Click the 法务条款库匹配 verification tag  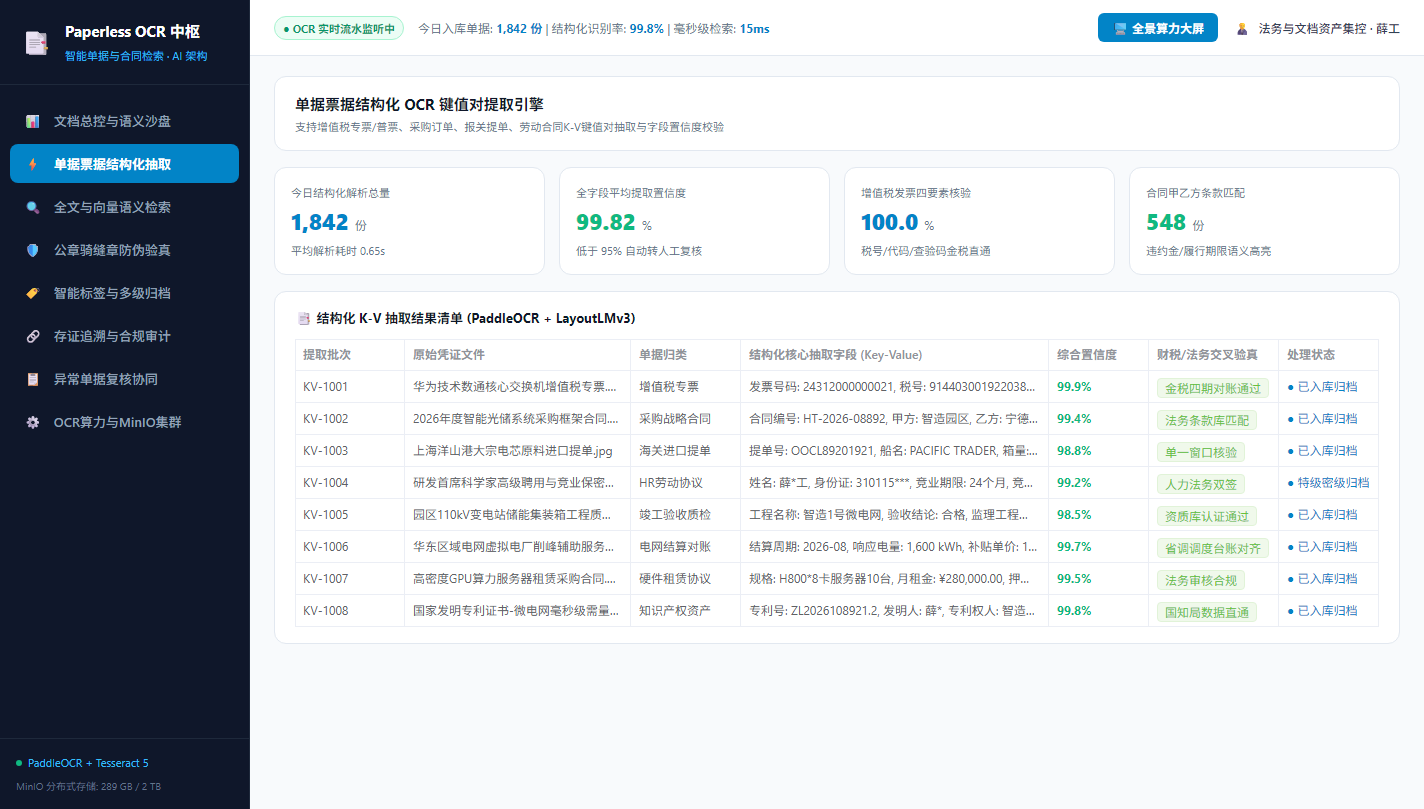pos(1206,420)
